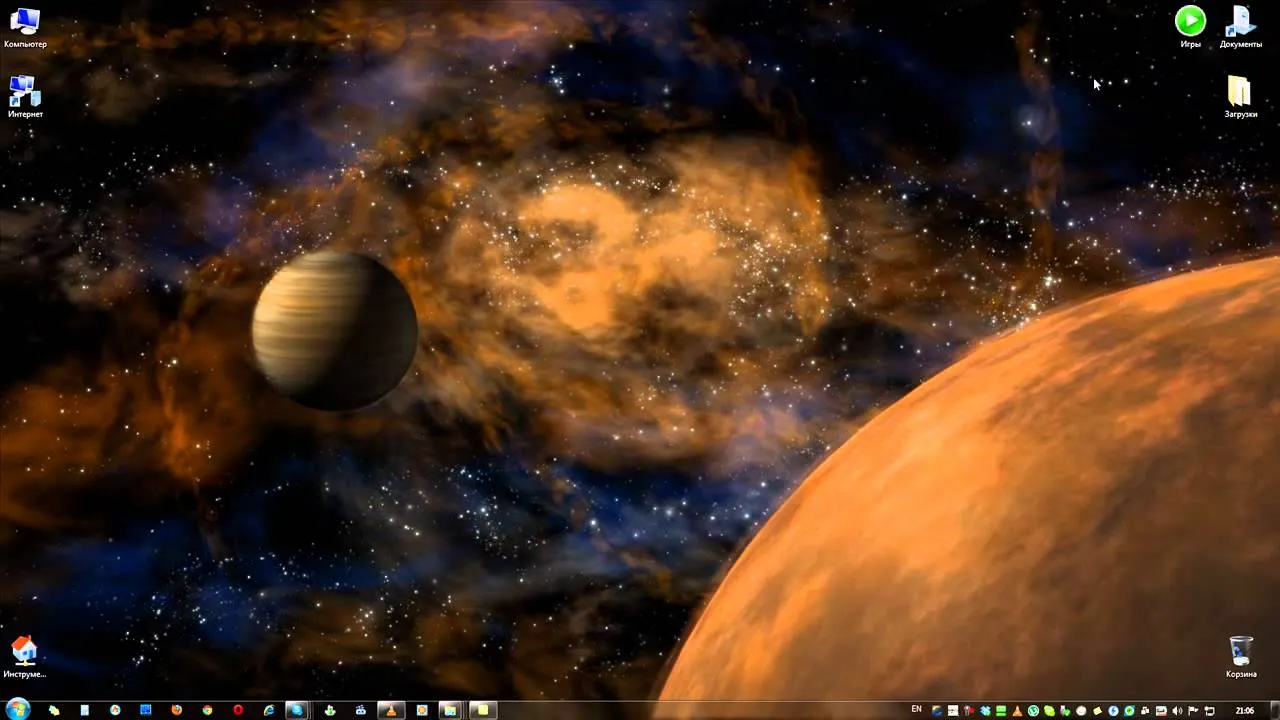Screen dimensions: 1280x720
Task: Launch Opera browser from the taskbar
Action: pos(238,710)
